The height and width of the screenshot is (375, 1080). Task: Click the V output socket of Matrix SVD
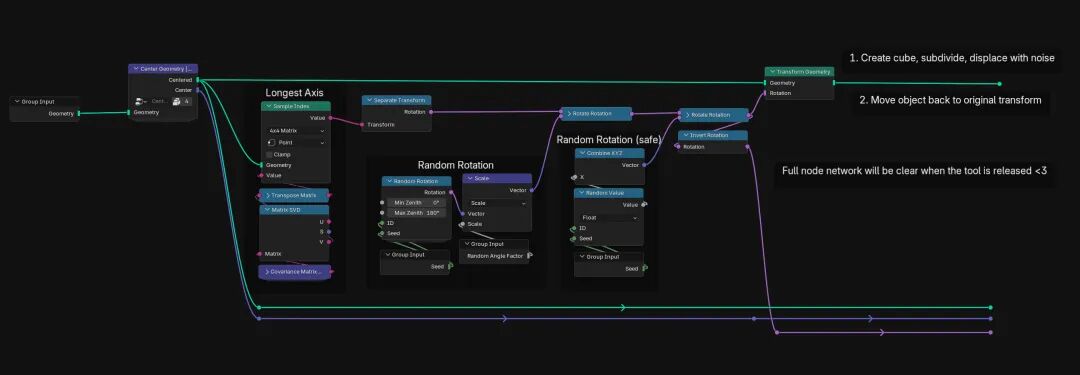[x=329, y=241]
